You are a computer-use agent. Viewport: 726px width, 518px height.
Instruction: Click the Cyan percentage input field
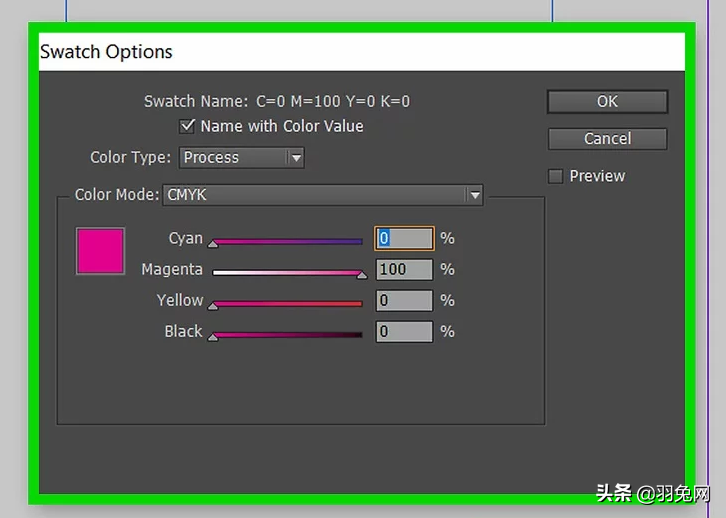pyautogui.click(x=404, y=238)
